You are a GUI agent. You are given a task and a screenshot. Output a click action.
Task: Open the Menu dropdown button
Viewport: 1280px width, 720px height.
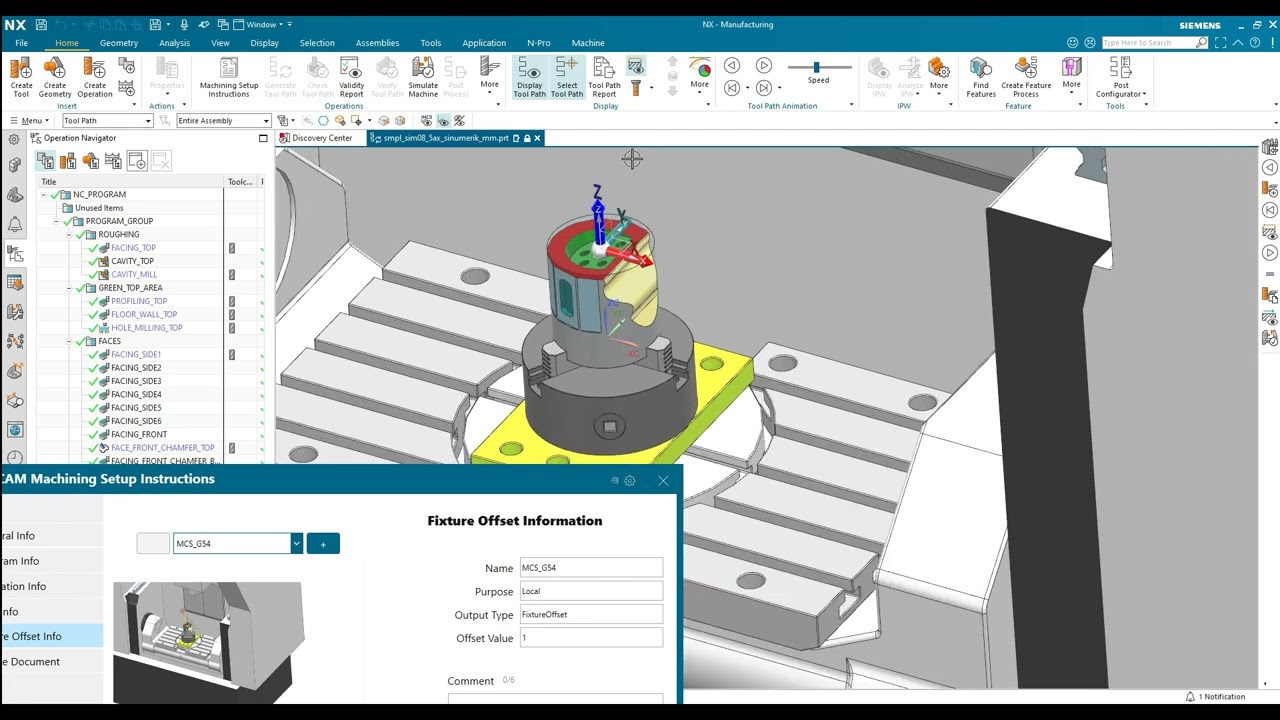tap(28, 120)
